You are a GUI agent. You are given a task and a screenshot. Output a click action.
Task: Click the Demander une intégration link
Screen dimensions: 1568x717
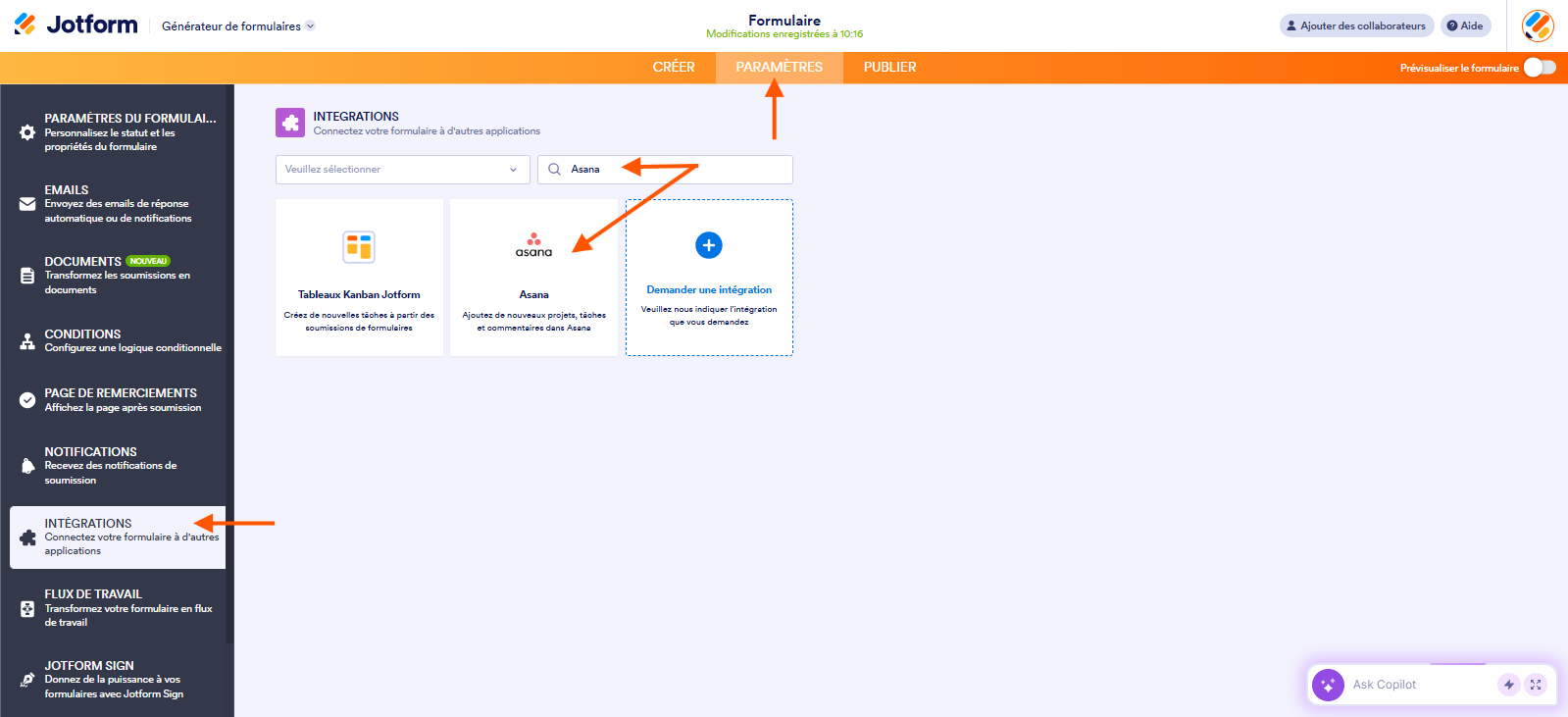click(709, 289)
